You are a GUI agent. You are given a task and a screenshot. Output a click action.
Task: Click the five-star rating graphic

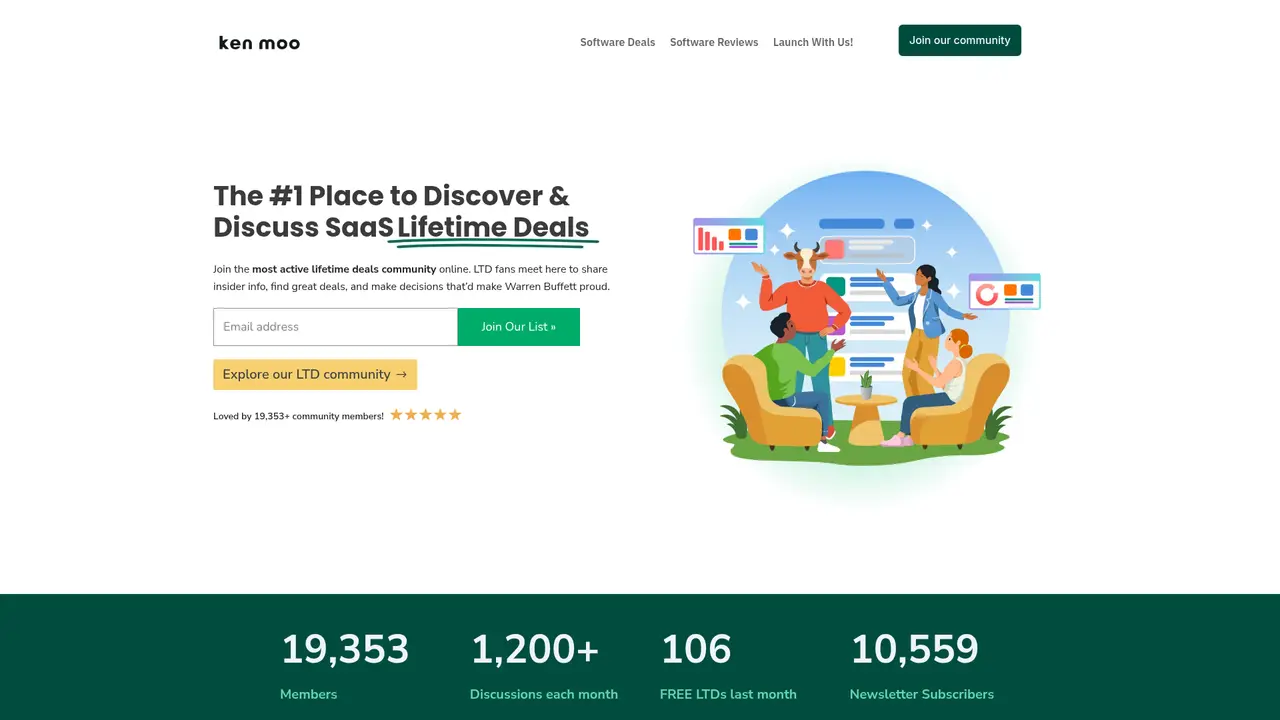[426, 415]
